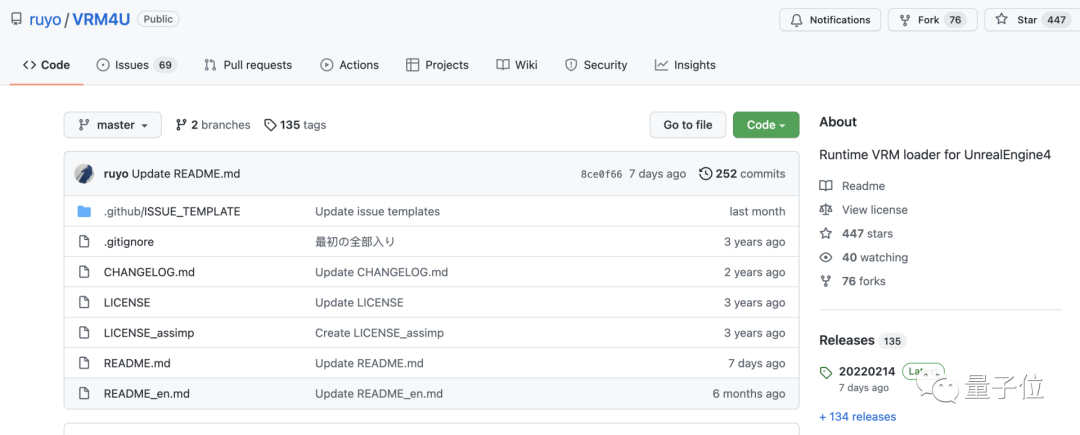Go to the Insights tab

(x=685, y=65)
